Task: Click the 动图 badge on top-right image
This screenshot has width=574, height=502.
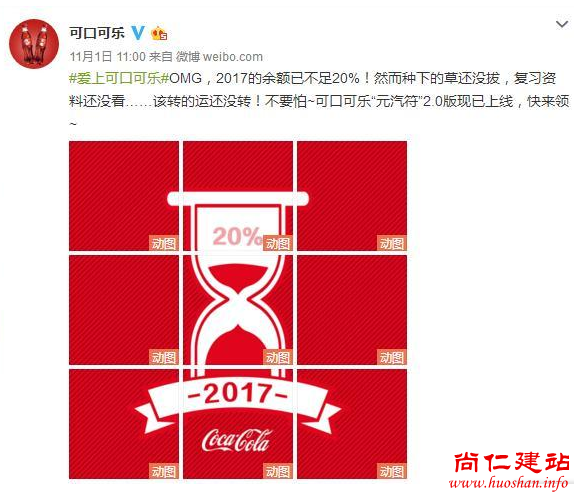Action: click(392, 243)
